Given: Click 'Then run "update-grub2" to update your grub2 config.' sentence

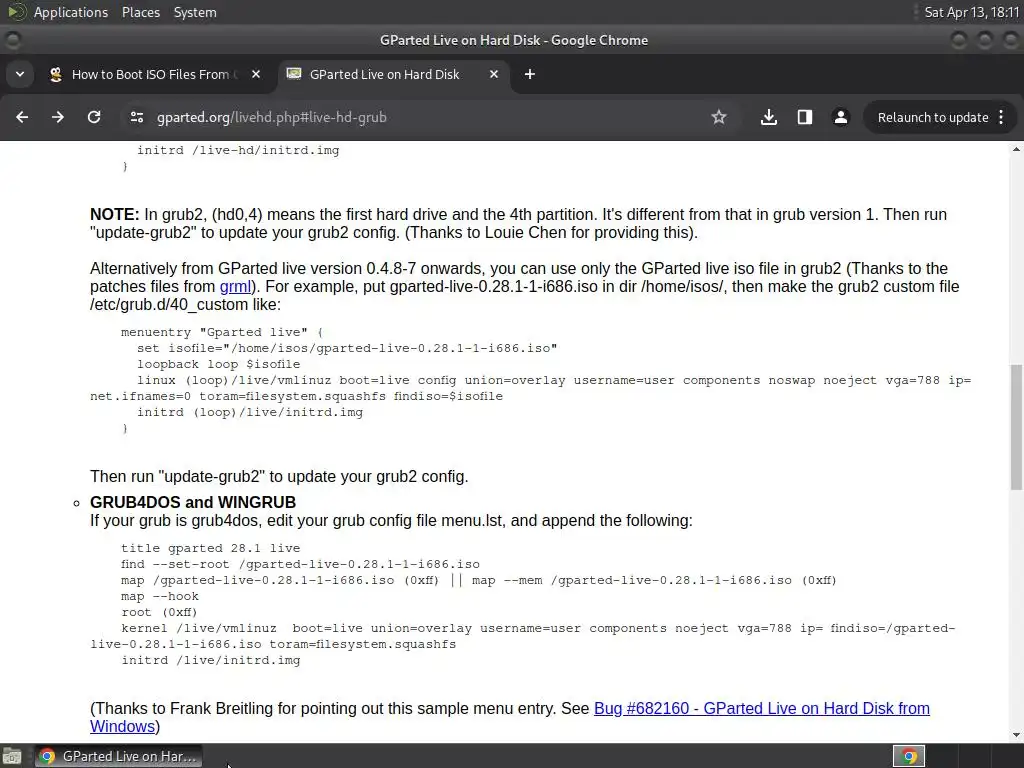Looking at the screenshot, I should point(279,476).
